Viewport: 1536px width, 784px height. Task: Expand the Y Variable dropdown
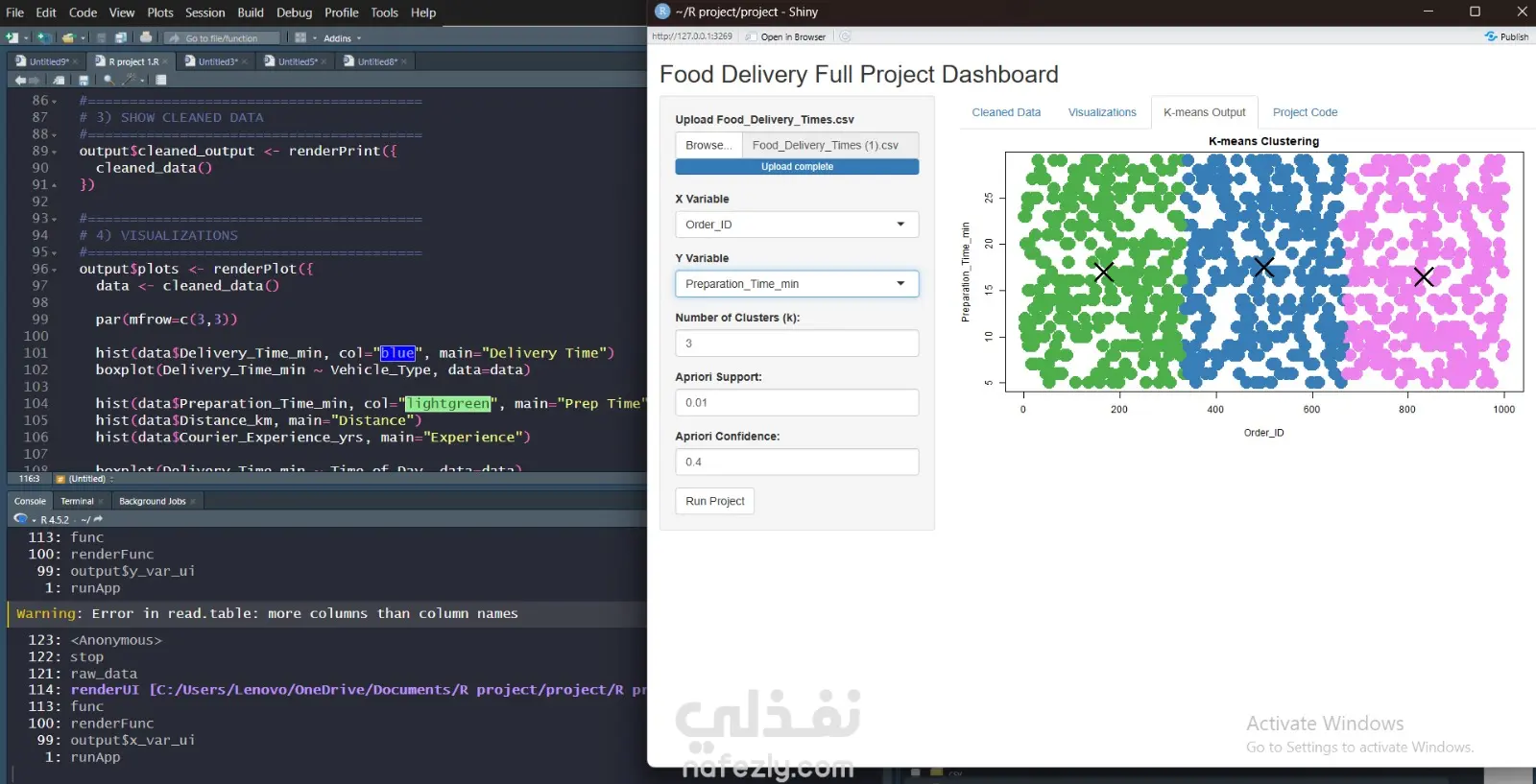pos(796,284)
